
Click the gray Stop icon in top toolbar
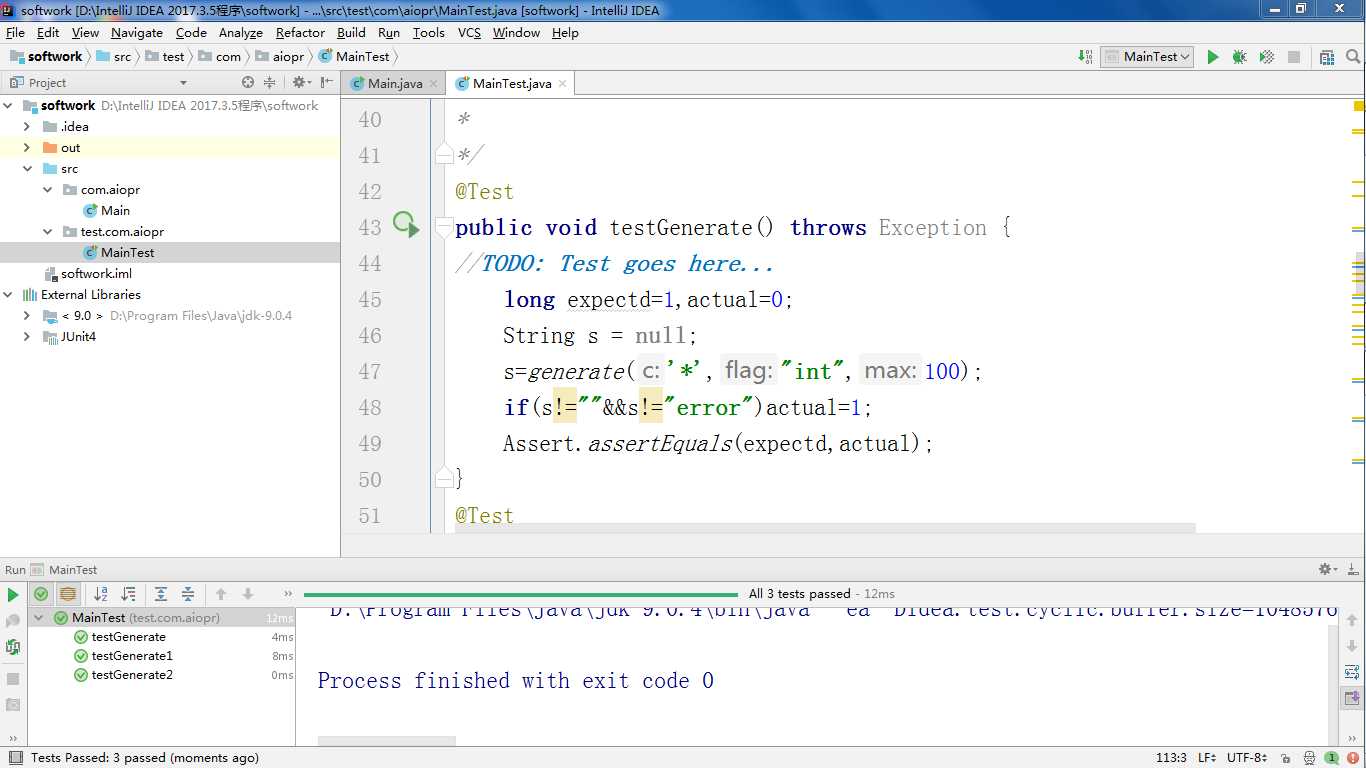(x=1293, y=57)
